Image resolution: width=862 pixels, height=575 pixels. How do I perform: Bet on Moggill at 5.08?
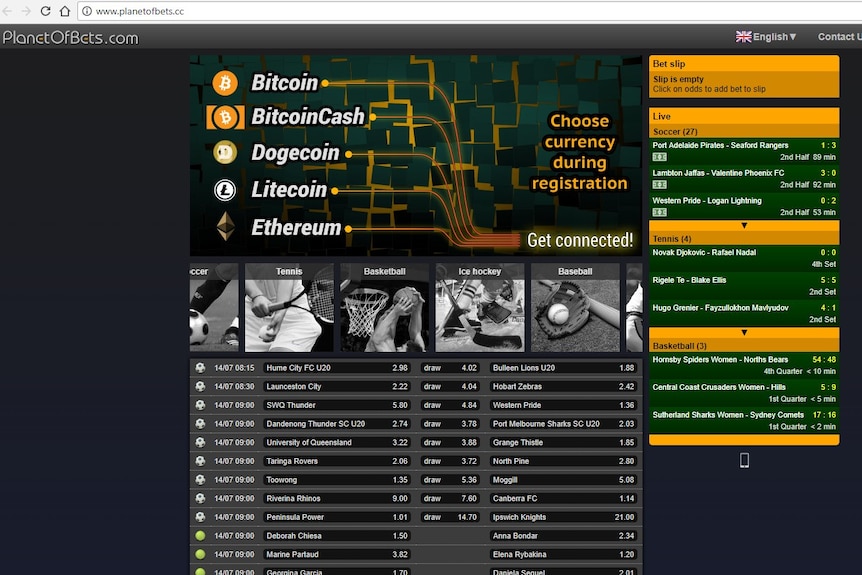pyautogui.click(x=563, y=480)
